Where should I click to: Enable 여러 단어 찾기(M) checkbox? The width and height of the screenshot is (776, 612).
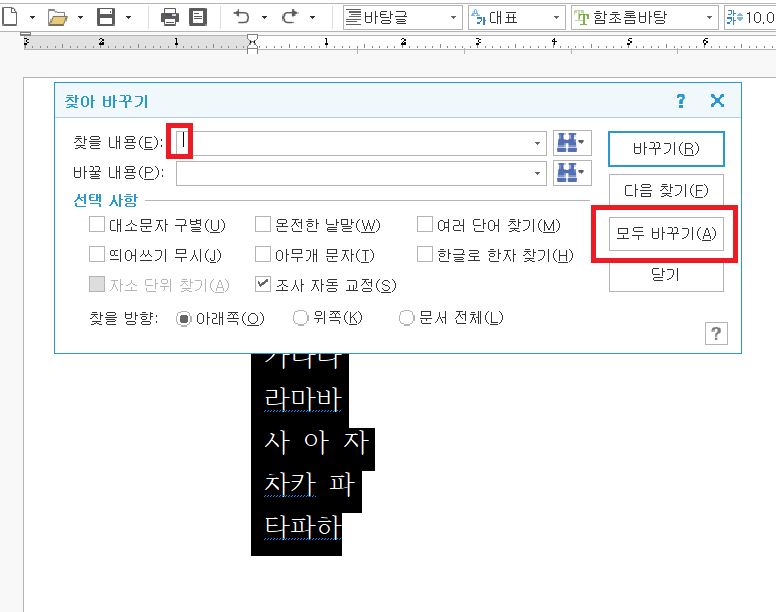point(425,225)
